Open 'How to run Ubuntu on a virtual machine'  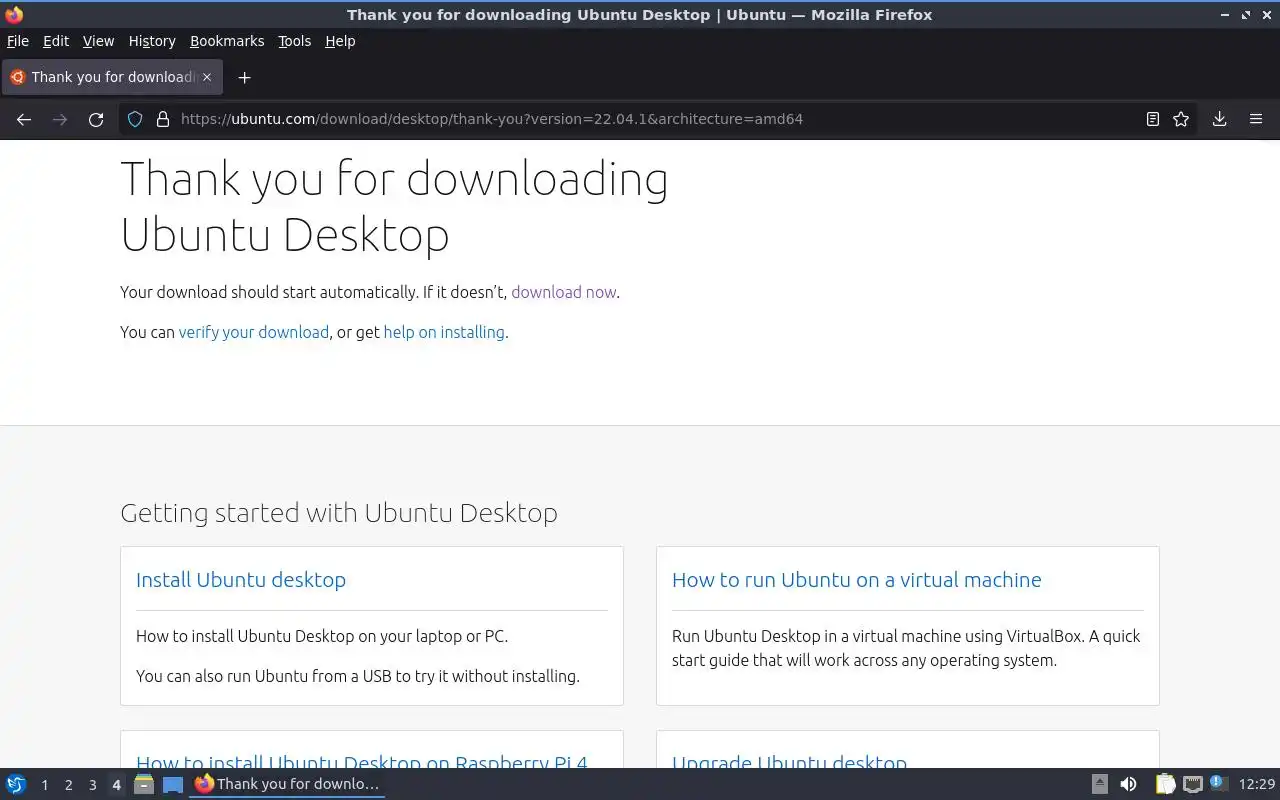click(x=856, y=580)
